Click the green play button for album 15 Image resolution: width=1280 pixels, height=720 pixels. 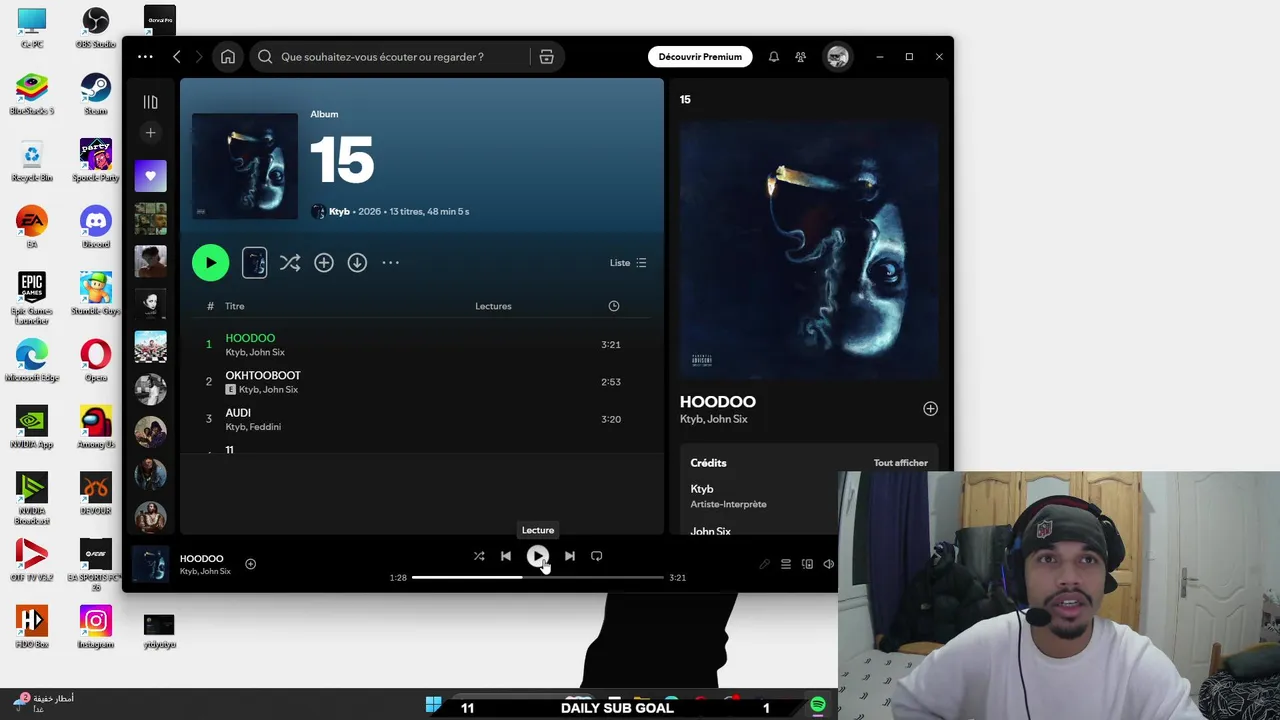(210, 263)
